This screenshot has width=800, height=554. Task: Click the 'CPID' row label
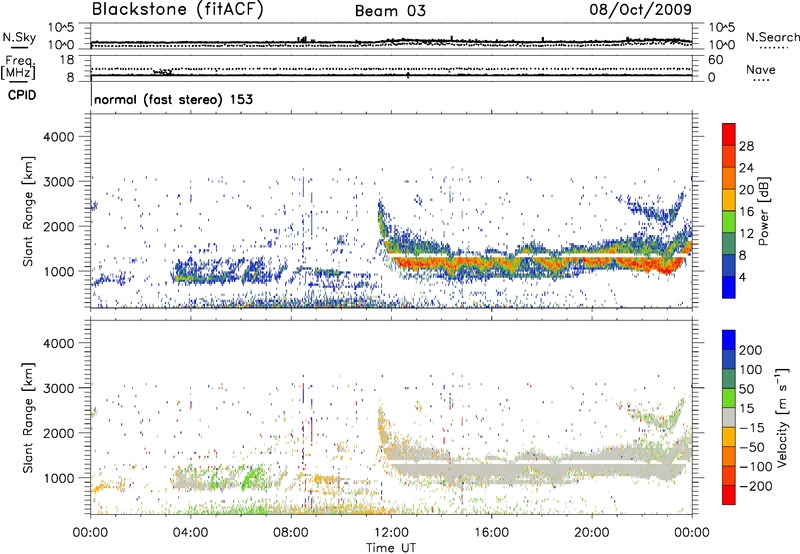(x=22, y=95)
